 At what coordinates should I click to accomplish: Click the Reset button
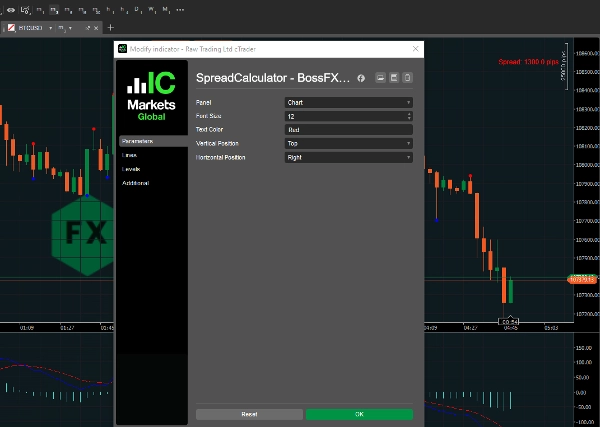coord(249,414)
